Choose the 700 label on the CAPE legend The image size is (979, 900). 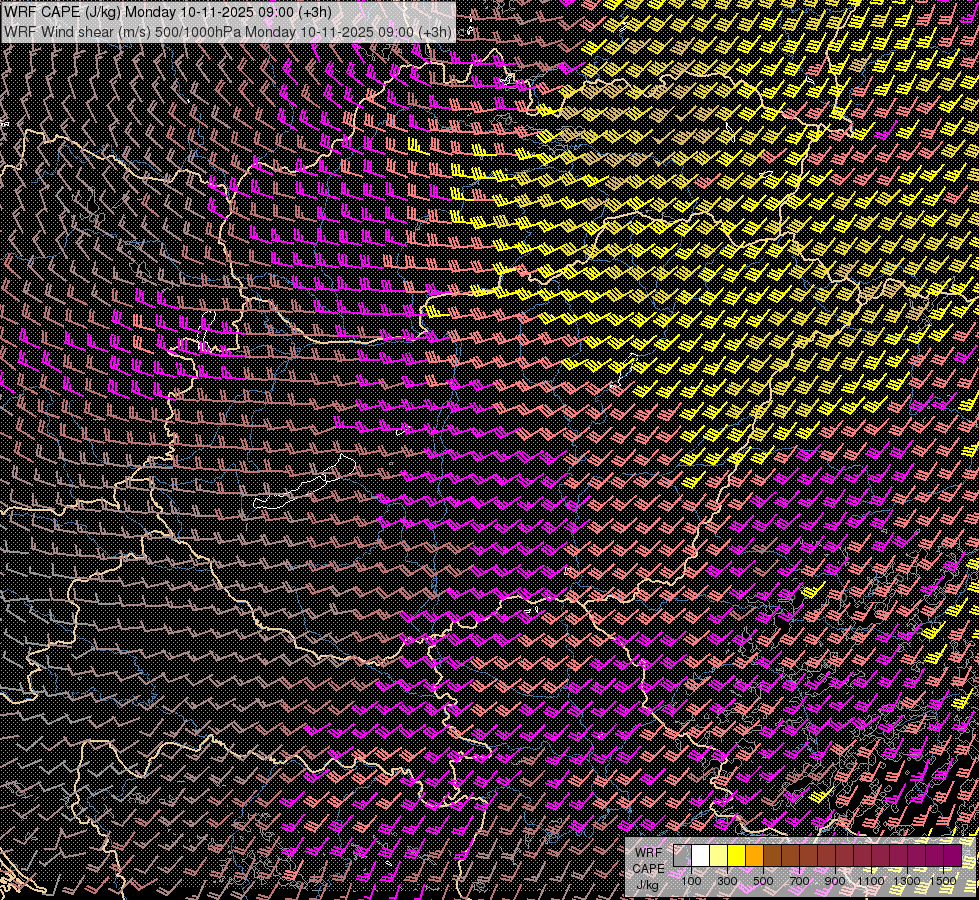[x=799, y=881]
